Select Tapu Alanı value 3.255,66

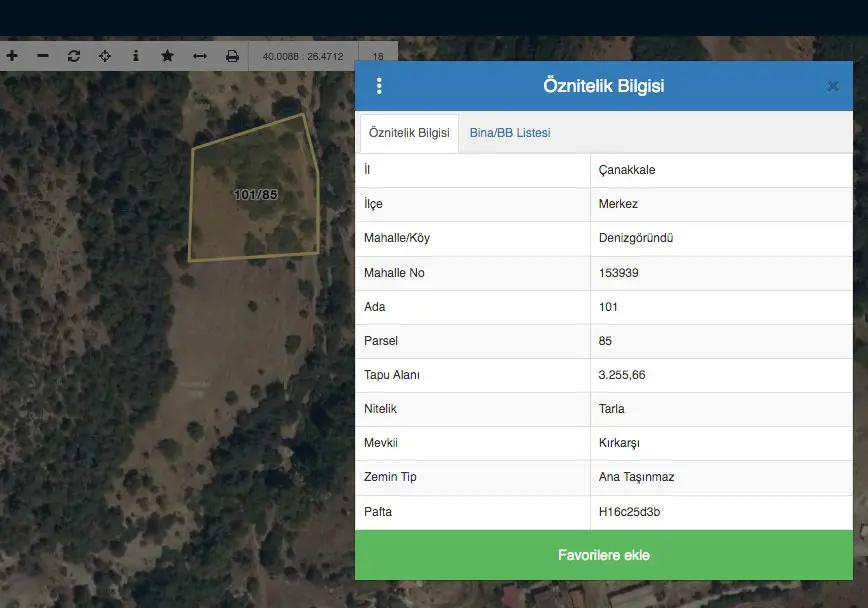tap(622, 375)
